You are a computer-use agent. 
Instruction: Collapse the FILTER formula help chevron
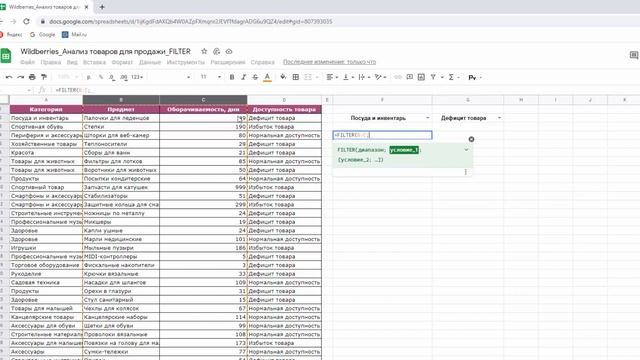(x=466, y=150)
